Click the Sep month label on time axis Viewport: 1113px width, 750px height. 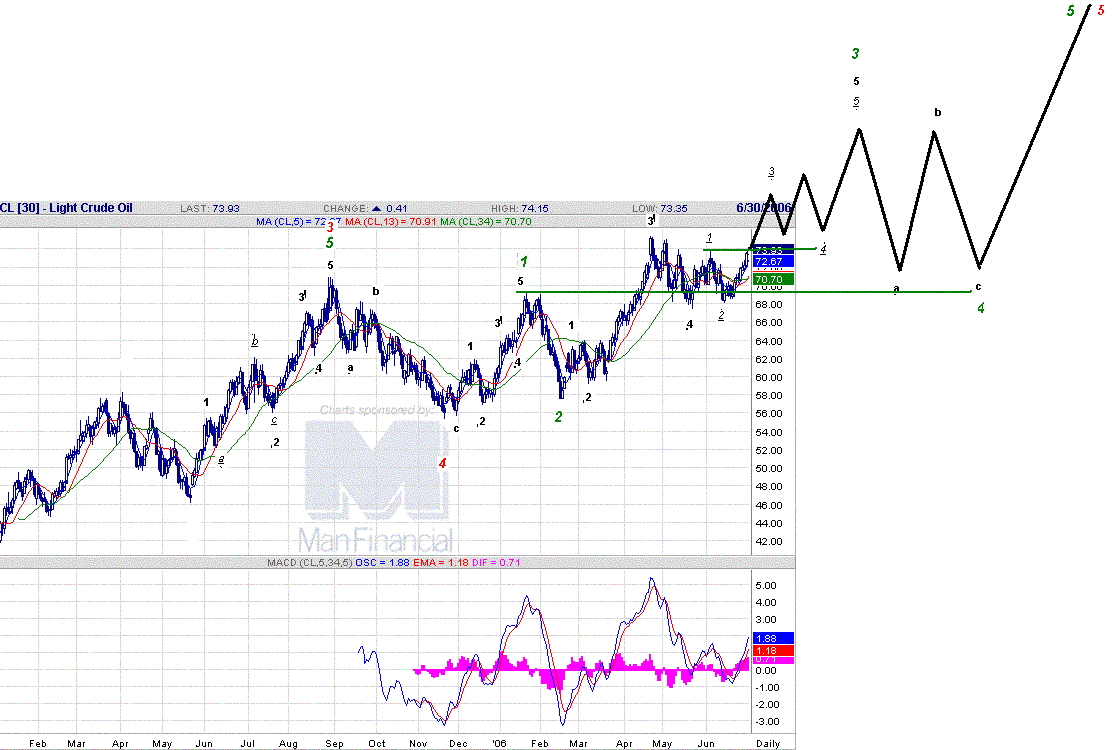coord(334,744)
